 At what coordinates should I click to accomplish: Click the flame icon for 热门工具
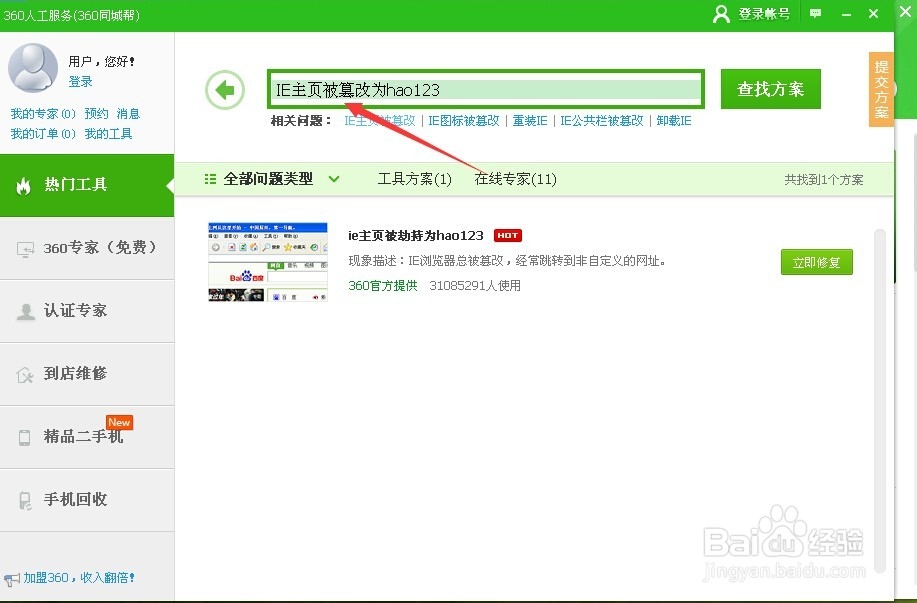pos(23,185)
